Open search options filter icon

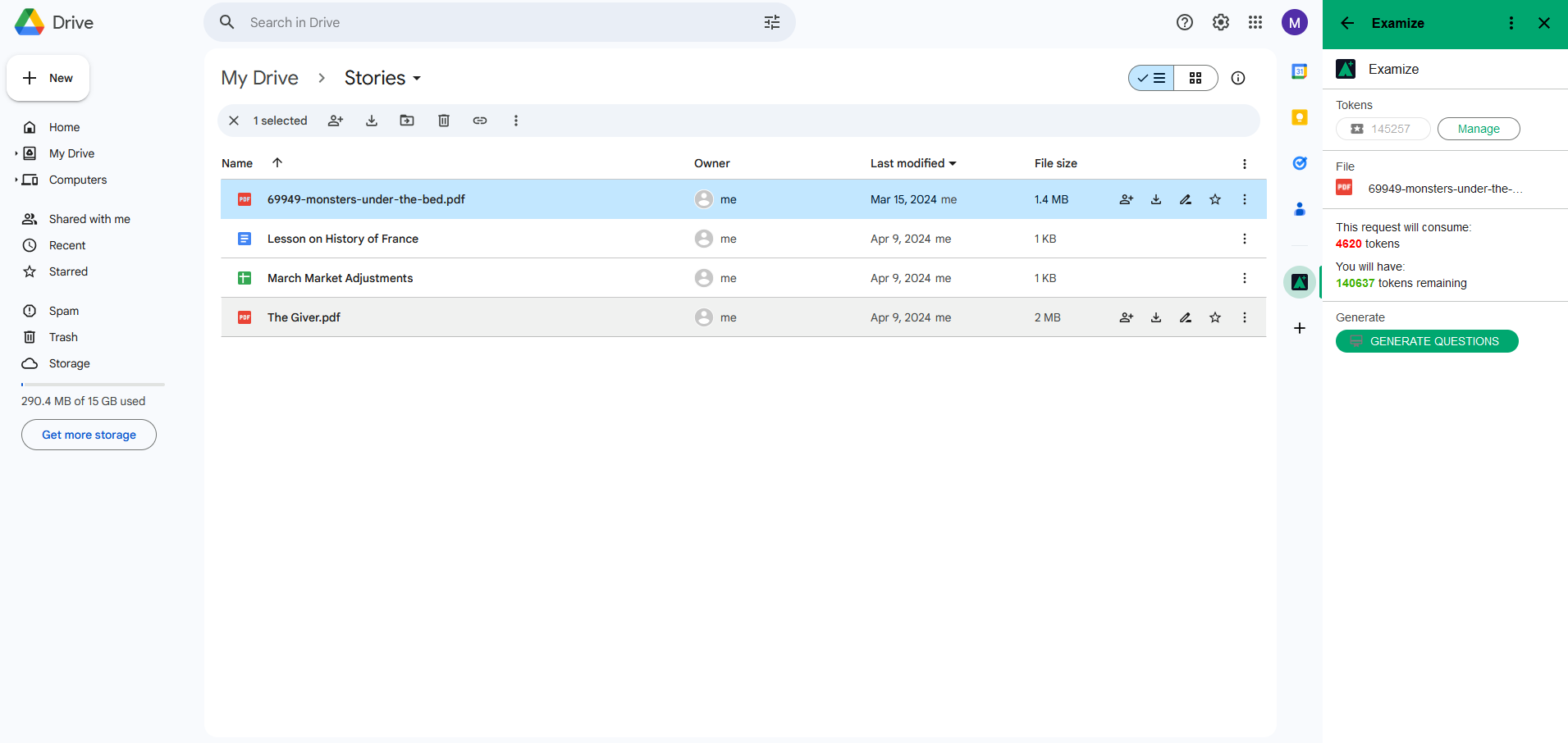(772, 22)
